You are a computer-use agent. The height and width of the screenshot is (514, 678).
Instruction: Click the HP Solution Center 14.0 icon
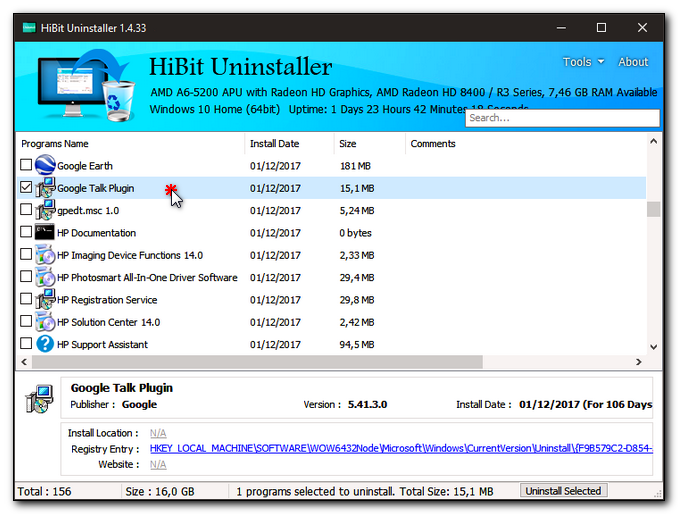[x=45, y=322]
